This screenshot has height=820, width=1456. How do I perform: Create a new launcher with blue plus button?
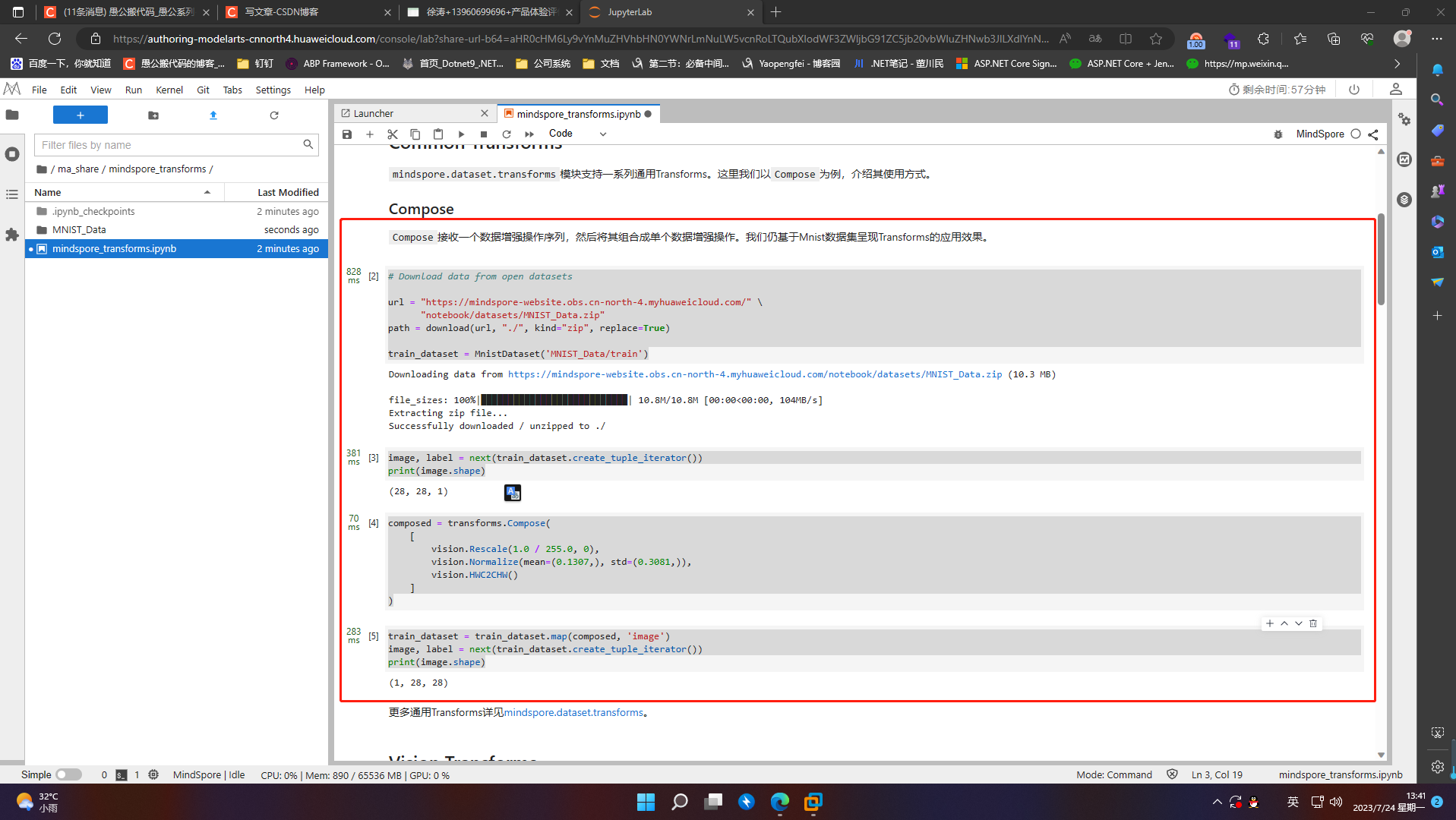click(x=81, y=115)
